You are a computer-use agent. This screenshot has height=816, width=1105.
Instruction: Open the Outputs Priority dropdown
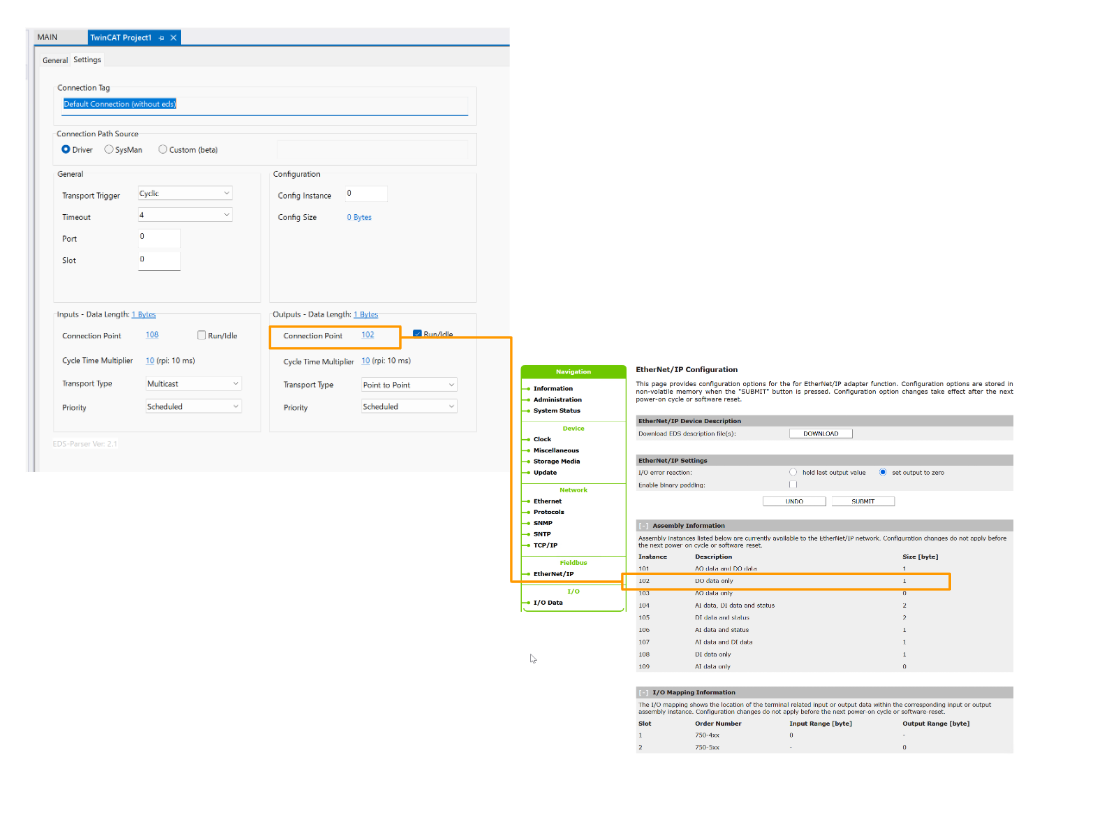click(x=408, y=407)
